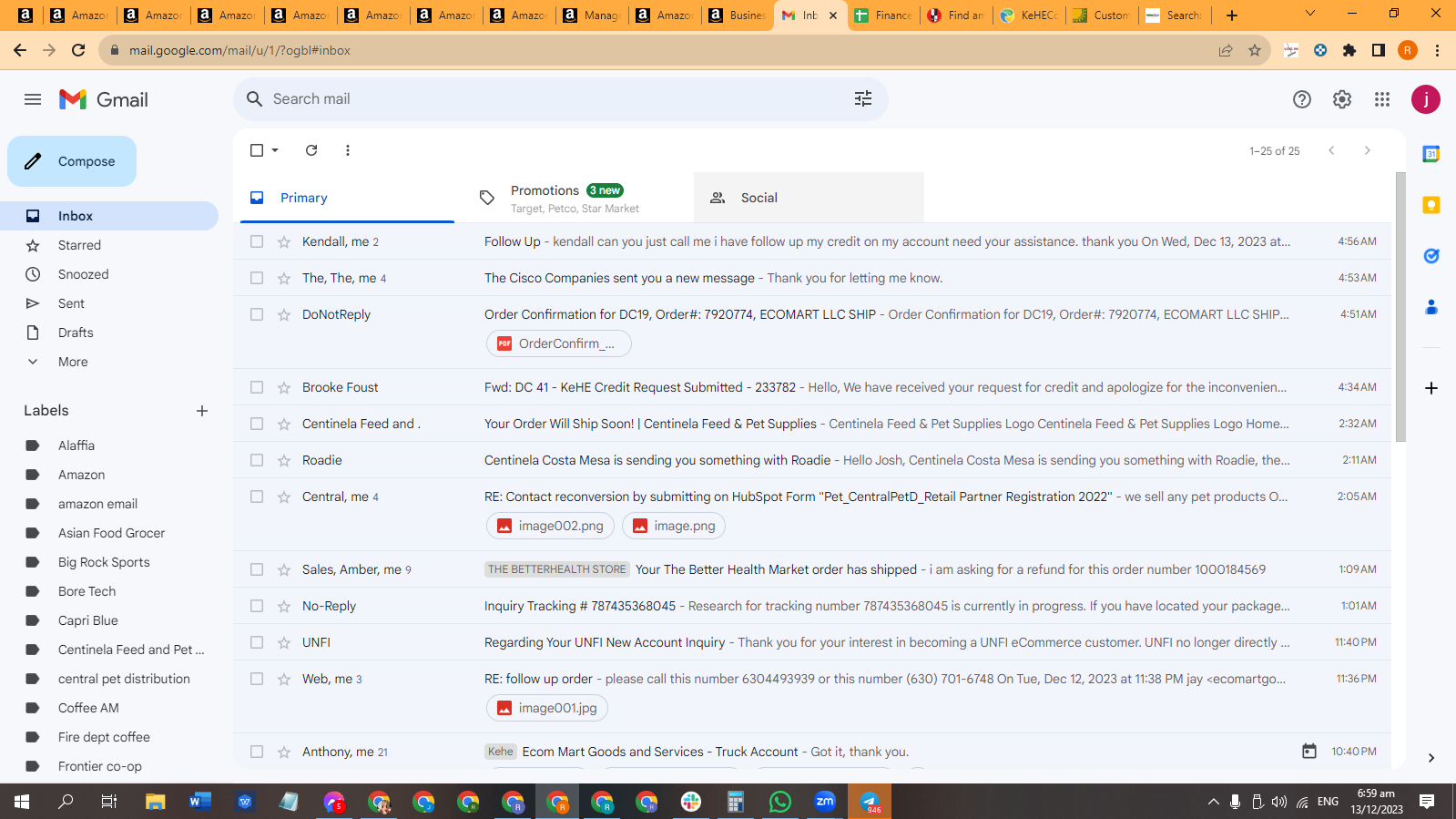The height and width of the screenshot is (819, 1456).
Task: Open Google Account avatar 'j'
Action: pos(1426,99)
